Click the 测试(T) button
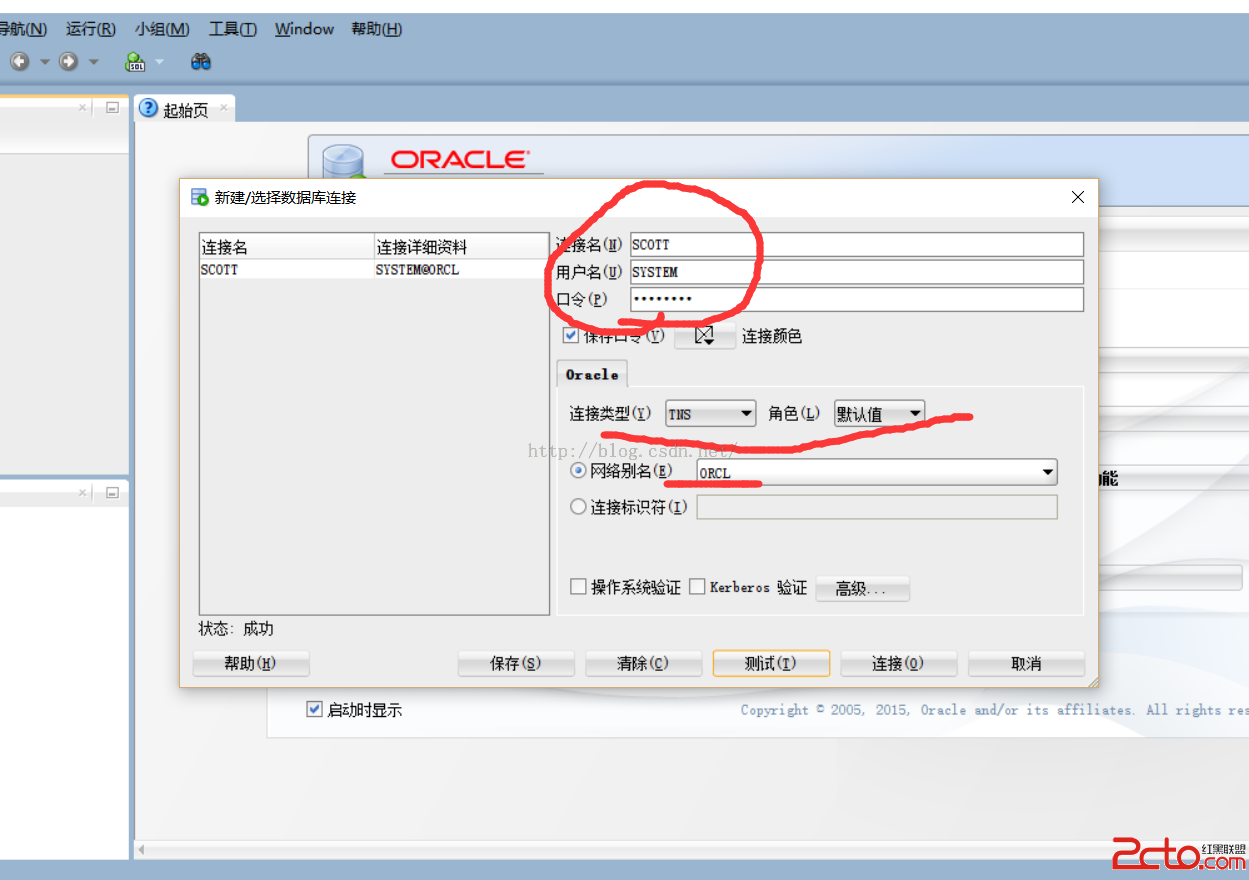The height and width of the screenshot is (880, 1249). click(x=771, y=663)
